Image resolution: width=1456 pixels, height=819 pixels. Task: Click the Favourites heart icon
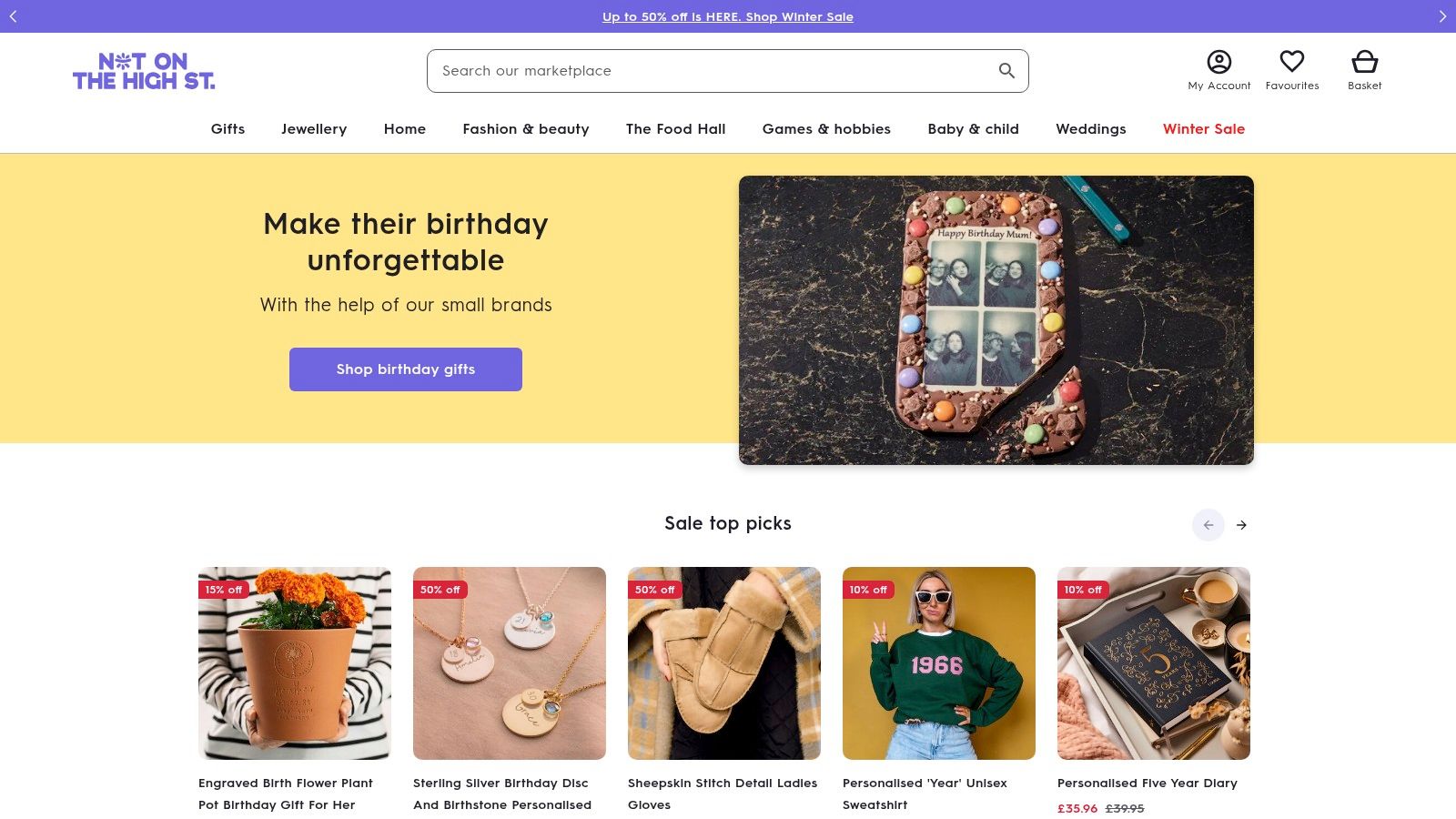pyautogui.click(x=1291, y=62)
